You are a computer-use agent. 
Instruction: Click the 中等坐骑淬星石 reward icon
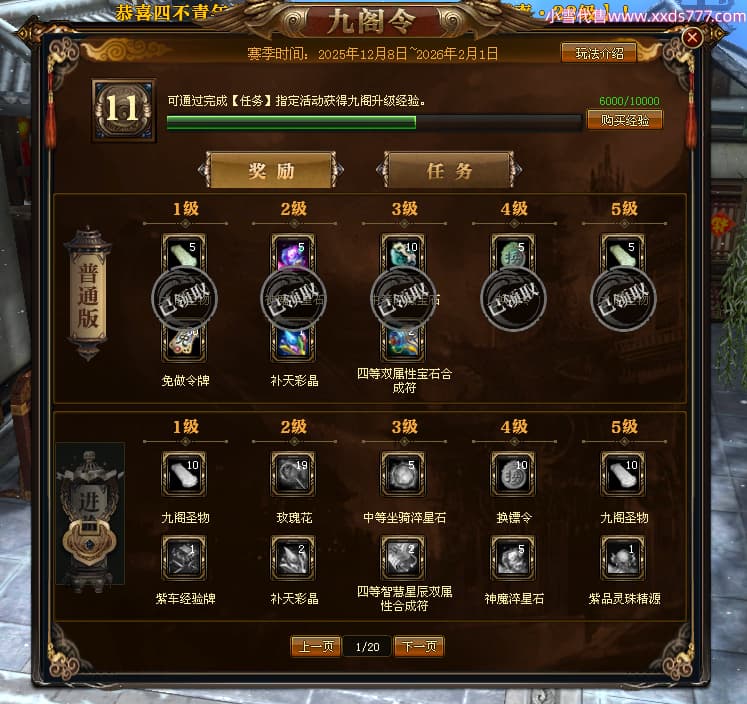404,473
